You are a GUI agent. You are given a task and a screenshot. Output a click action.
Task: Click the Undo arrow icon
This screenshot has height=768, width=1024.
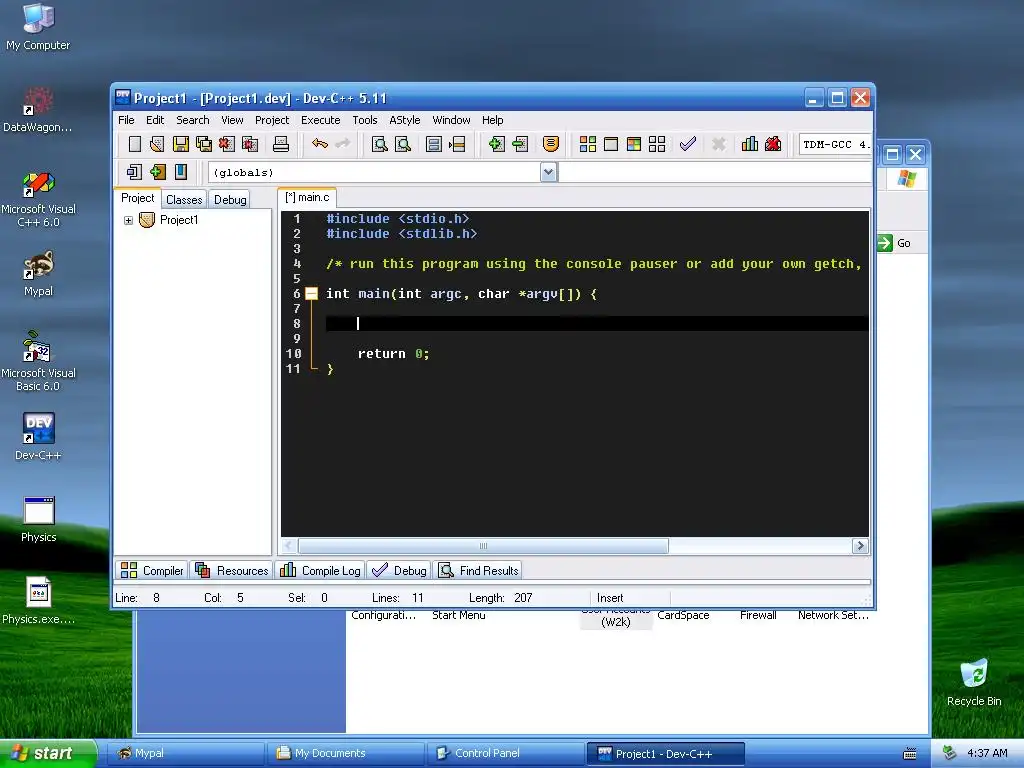click(319, 144)
